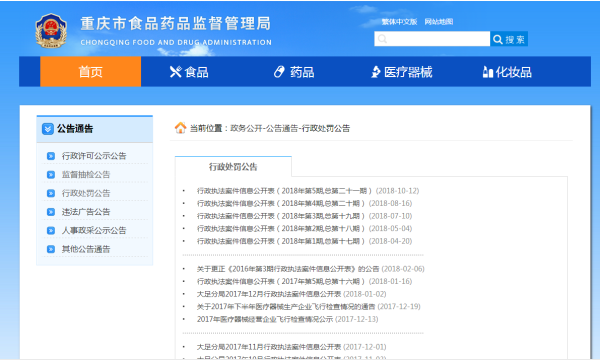600x360 pixels.
Task: Click the 重庆市食品药品监督管理局 site title
Action: point(176,24)
